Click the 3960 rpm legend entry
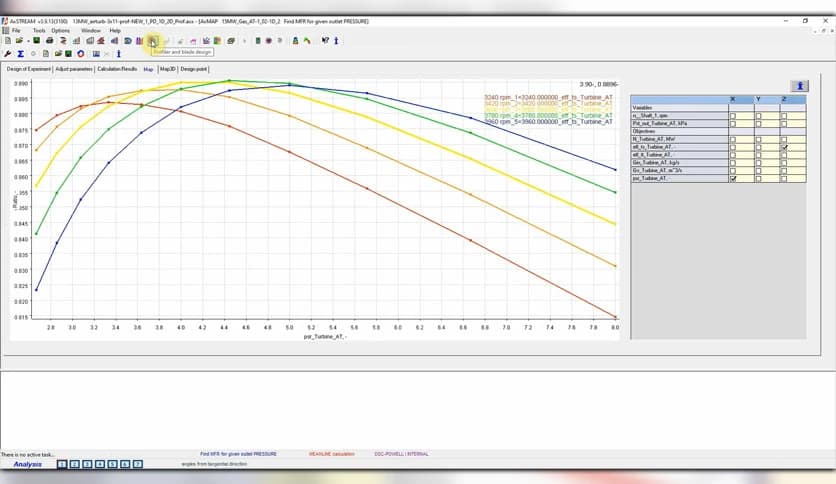Screen dimensions: 836x484 pos(549,122)
